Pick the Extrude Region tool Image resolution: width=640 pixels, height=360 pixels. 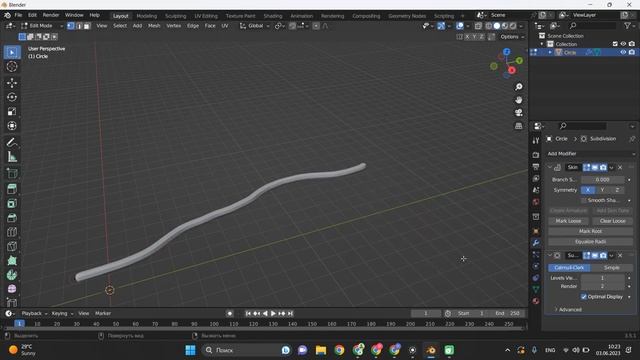click(x=12, y=189)
